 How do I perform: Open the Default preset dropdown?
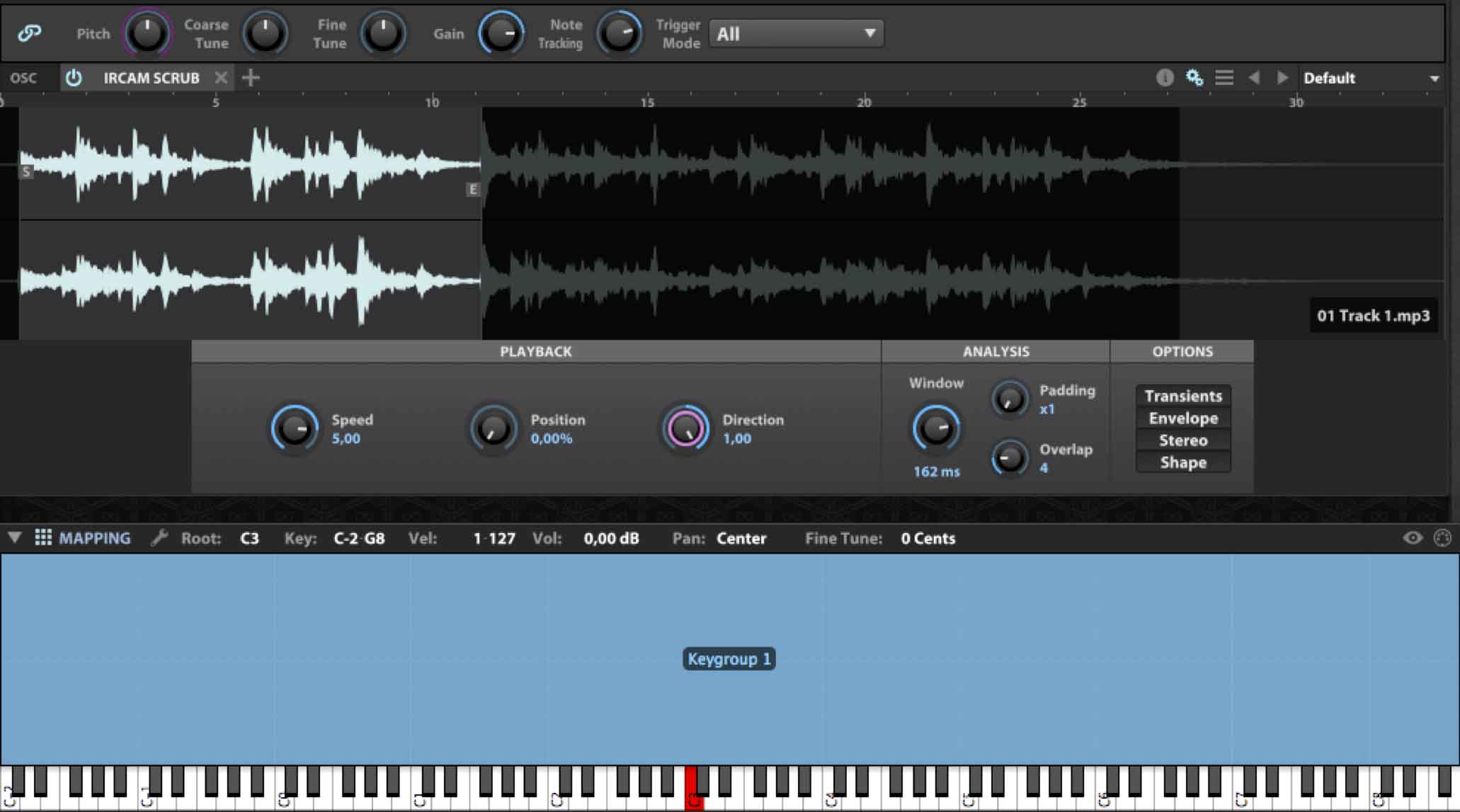[1371, 78]
